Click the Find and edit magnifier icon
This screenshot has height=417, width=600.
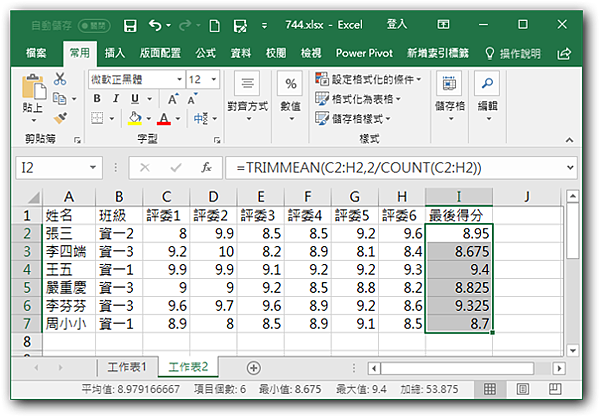point(487,85)
